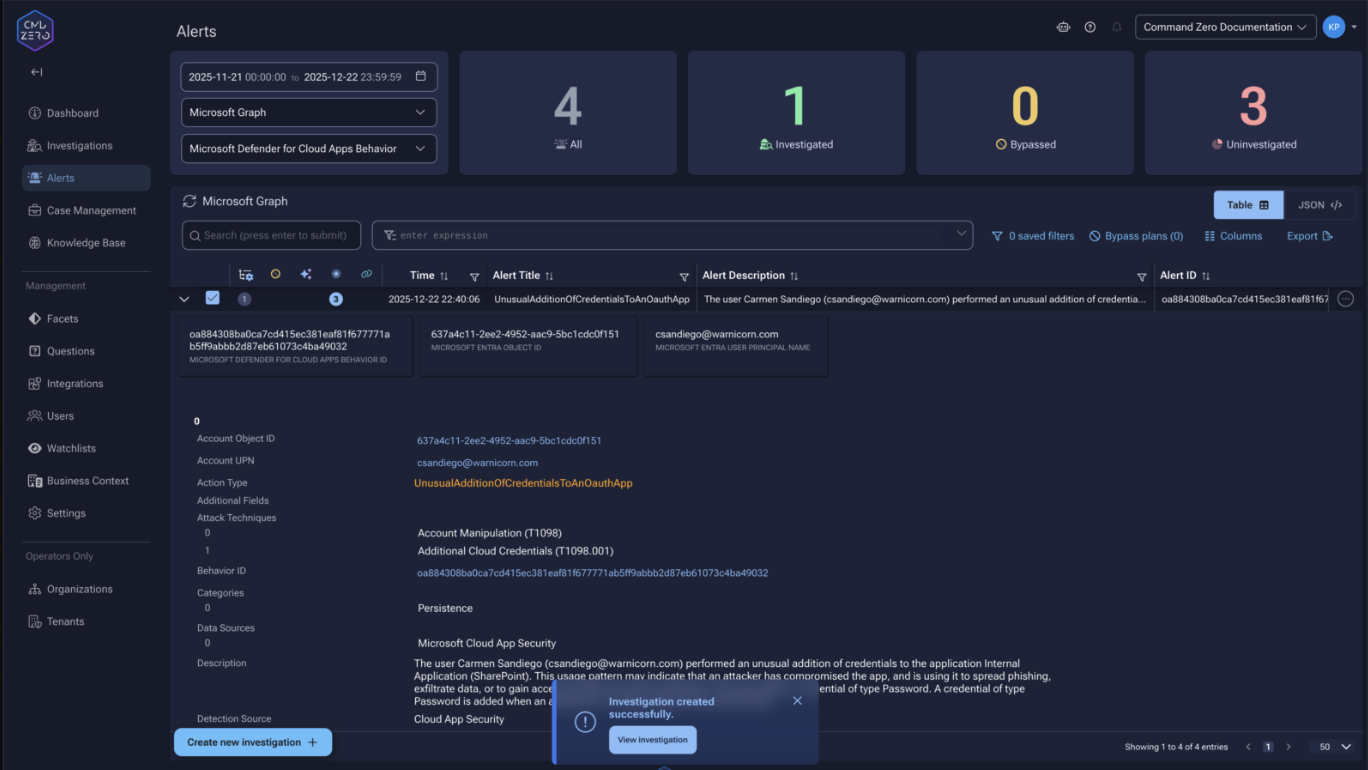Viewport: 1368px width, 770px height.
Task: Open Knowledge Base
Action: [x=86, y=243]
